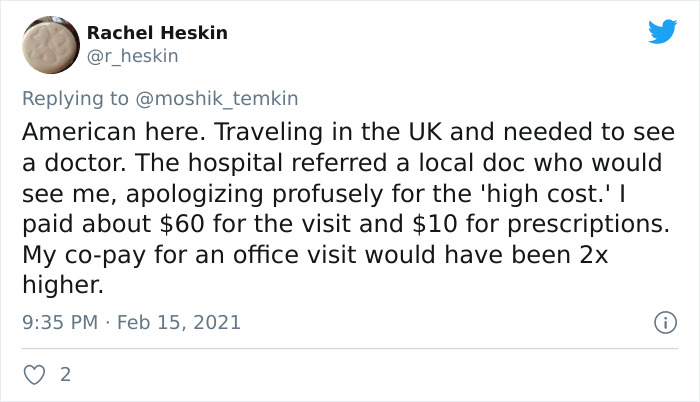Viewport: 700px width, 402px height.
Task: Click the @r_heskin handle
Action: [133, 56]
